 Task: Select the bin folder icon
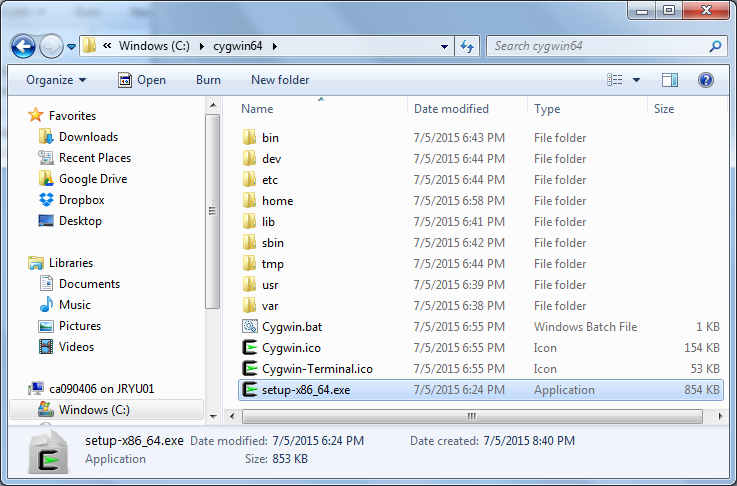point(250,137)
